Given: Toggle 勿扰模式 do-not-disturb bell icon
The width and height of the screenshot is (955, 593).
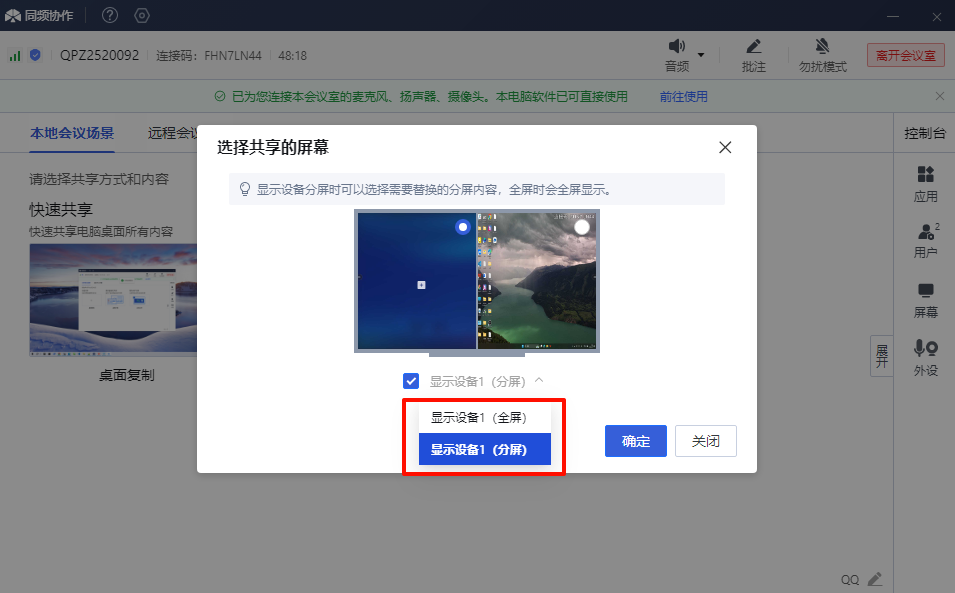Looking at the screenshot, I should click(x=822, y=47).
